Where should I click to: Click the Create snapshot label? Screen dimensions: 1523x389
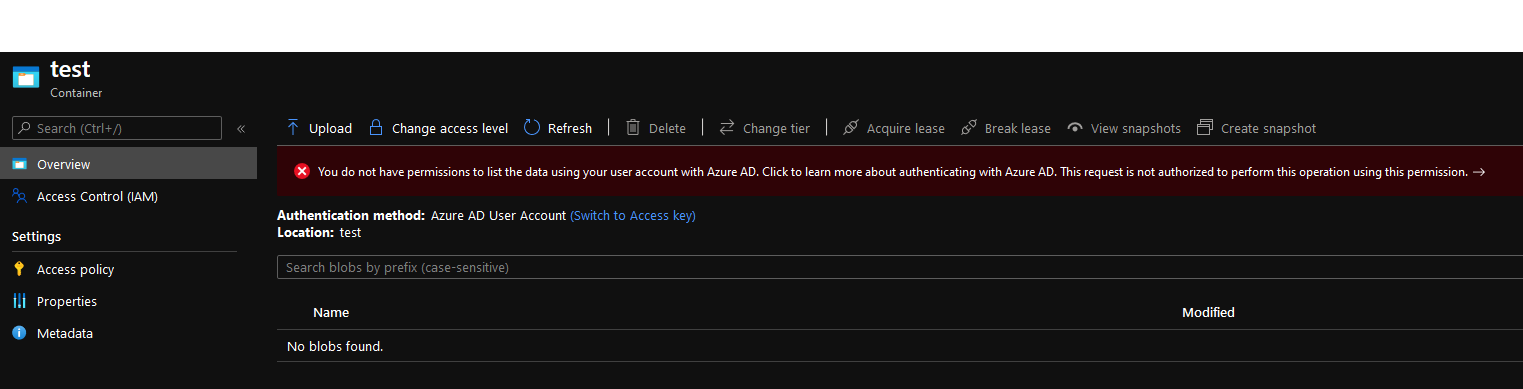pos(1269,128)
